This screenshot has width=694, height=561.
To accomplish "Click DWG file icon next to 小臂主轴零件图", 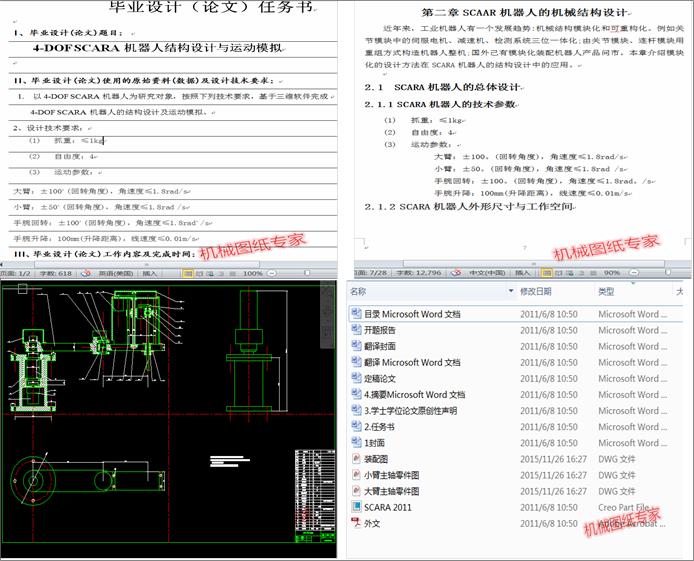I will pyautogui.click(x=356, y=475).
